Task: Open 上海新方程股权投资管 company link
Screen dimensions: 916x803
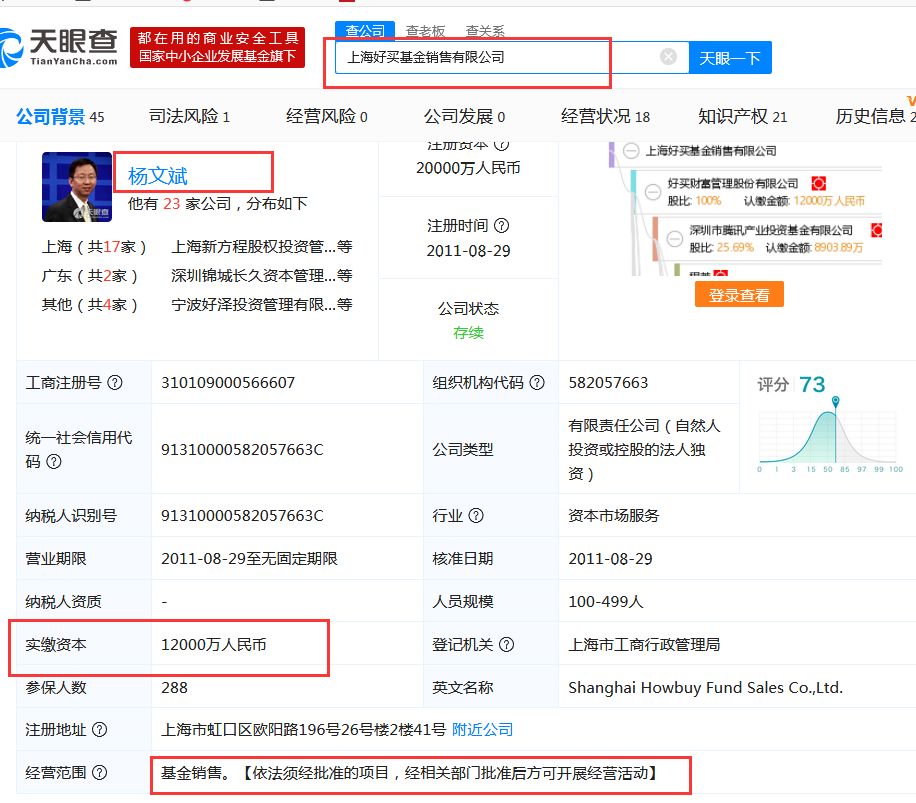Action: coord(262,246)
